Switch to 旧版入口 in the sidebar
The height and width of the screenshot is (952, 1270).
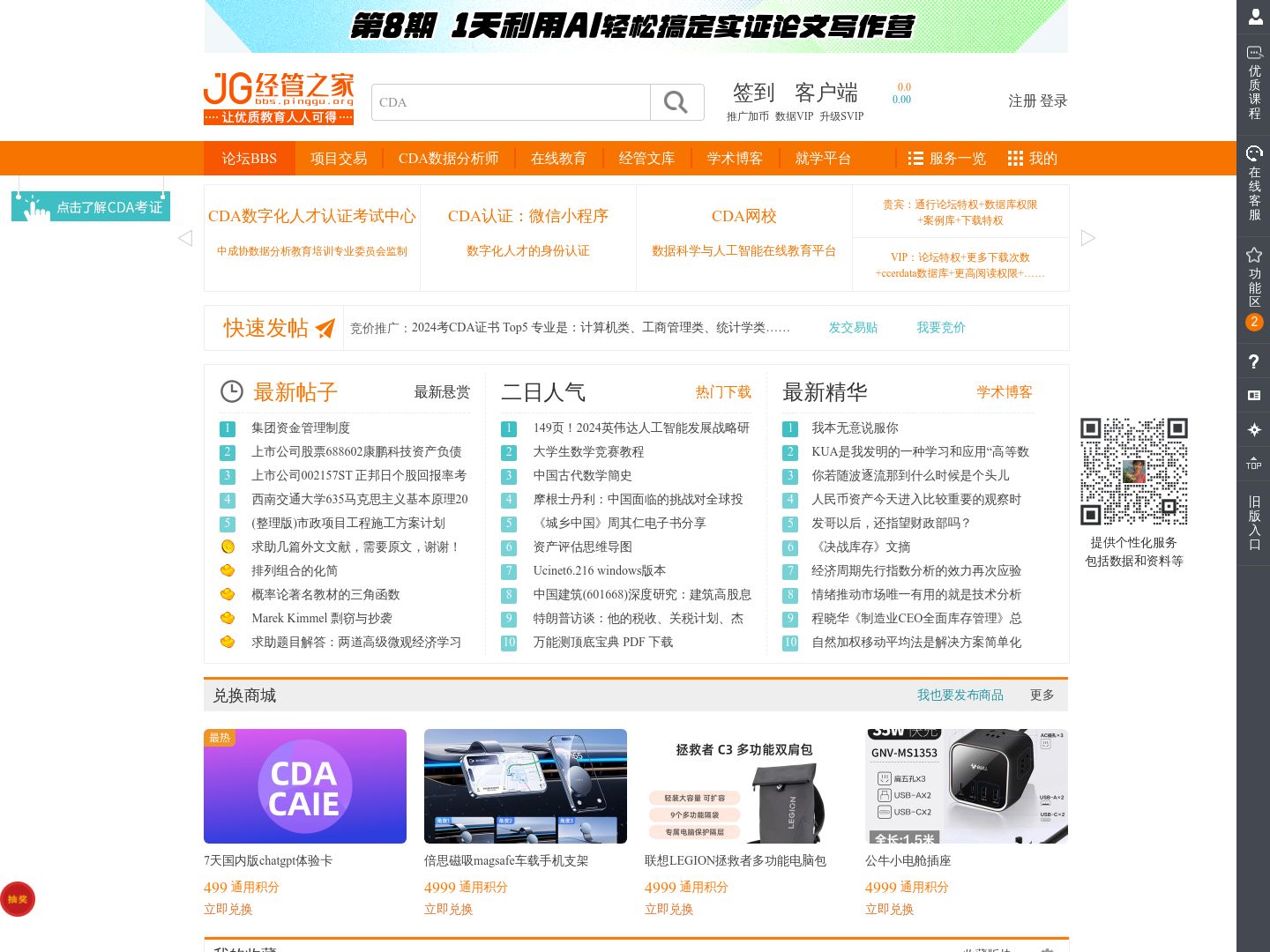pyautogui.click(x=1254, y=523)
